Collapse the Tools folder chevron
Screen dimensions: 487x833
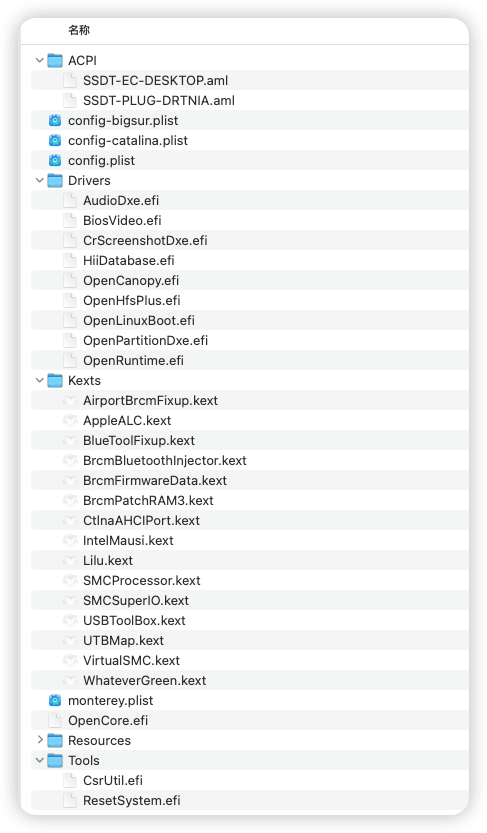click(x=39, y=760)
